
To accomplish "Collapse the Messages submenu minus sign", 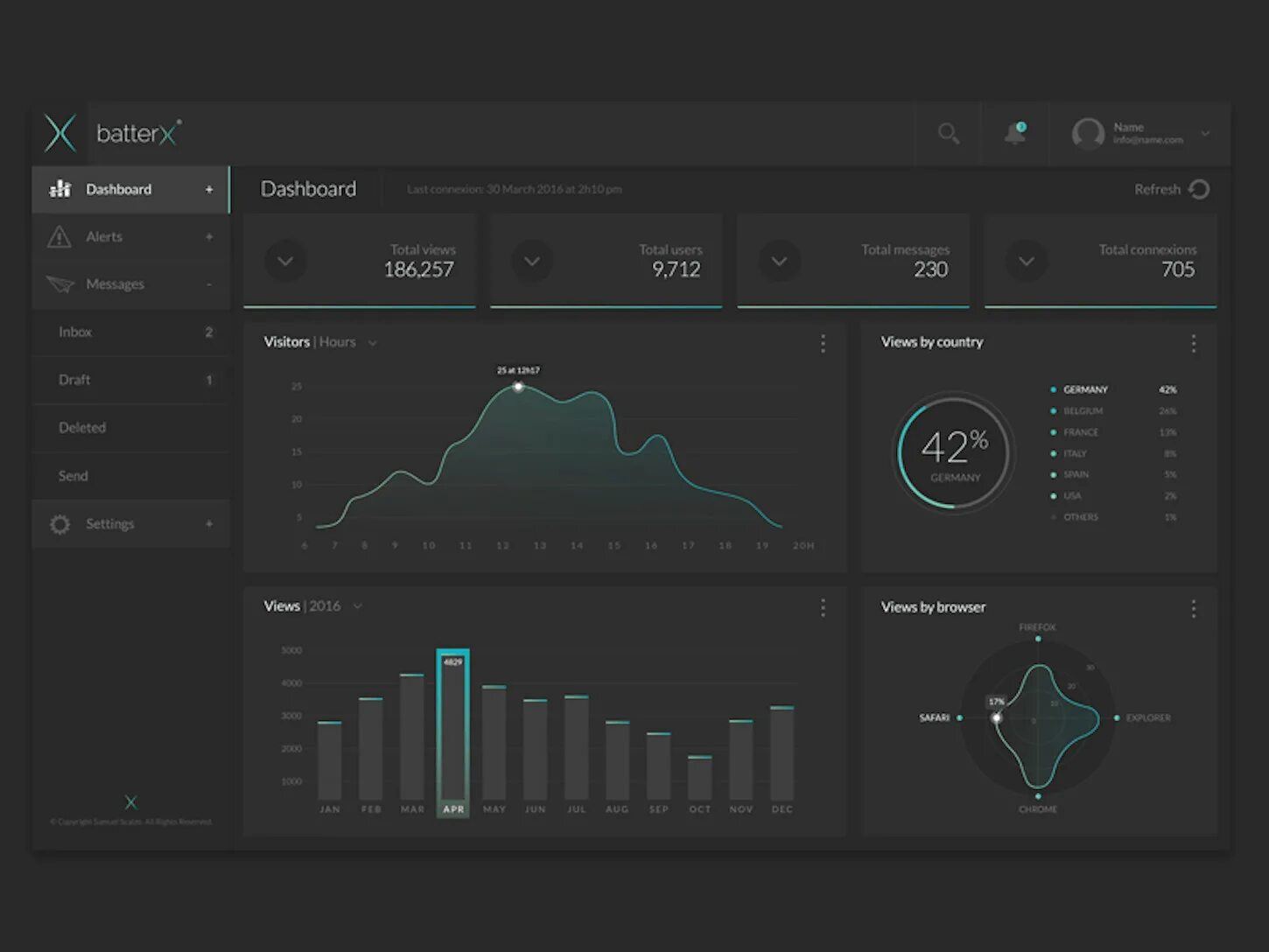I will [209, 284].
